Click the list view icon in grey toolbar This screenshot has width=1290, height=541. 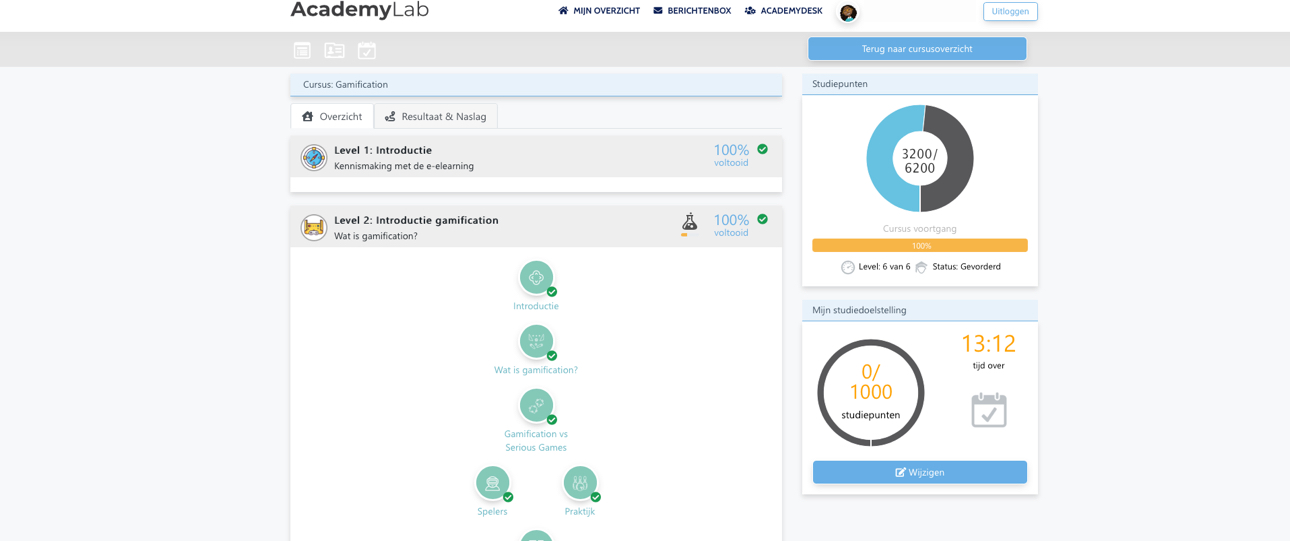(x=302, y=50)
